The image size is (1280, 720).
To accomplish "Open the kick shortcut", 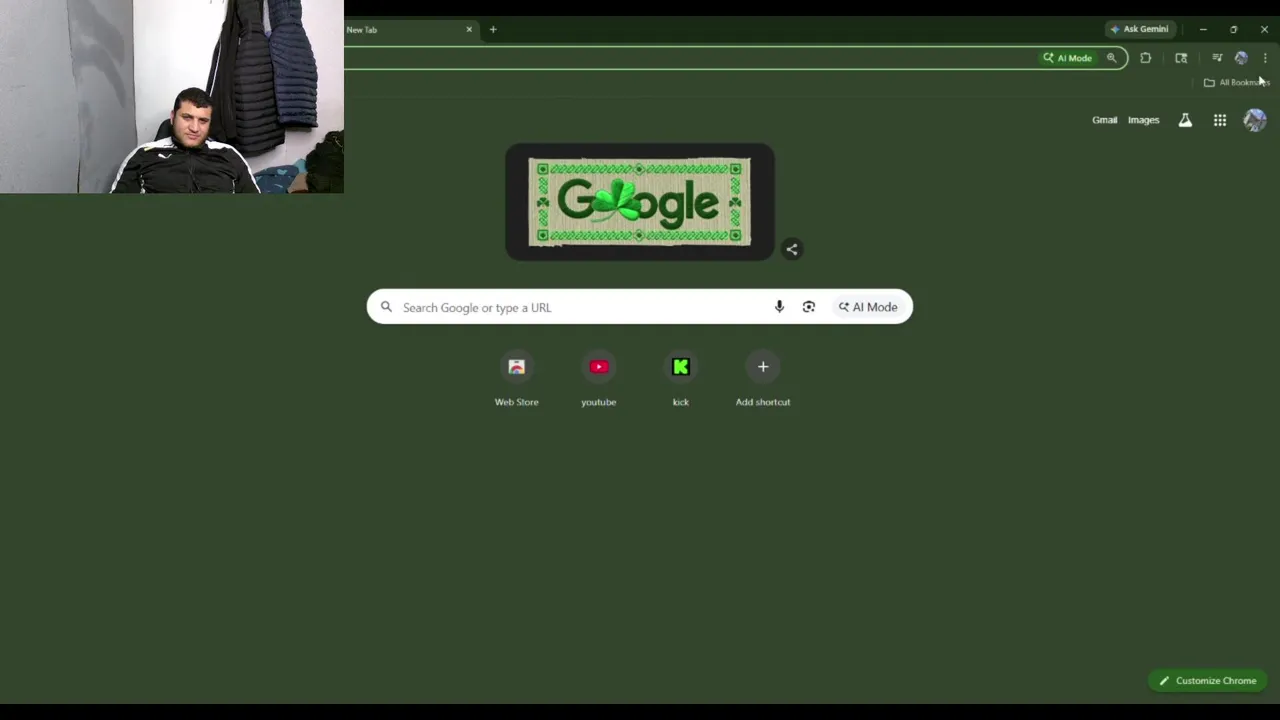I will click(681, 379).
